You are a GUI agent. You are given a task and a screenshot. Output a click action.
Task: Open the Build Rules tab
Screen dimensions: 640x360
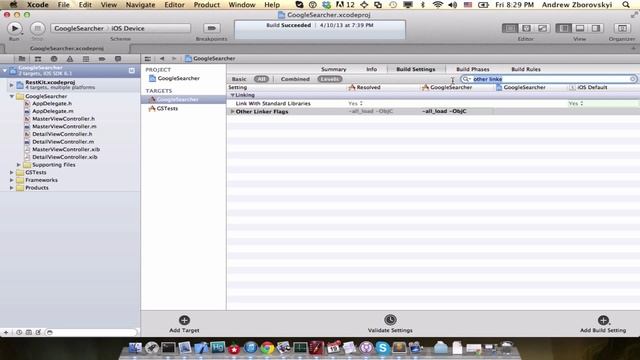526,69
